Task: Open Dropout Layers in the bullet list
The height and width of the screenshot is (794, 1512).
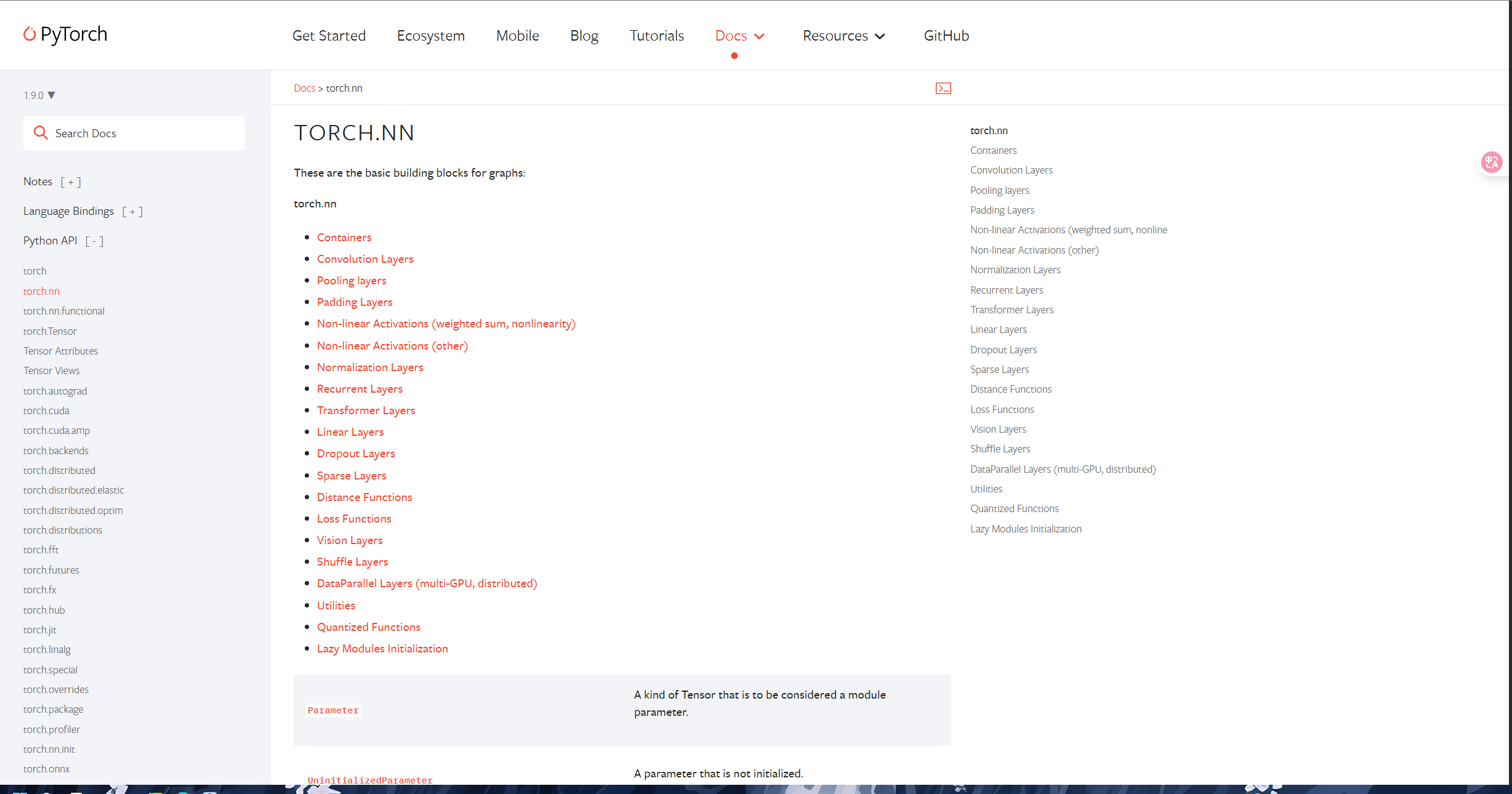Action: click(356, 454)
